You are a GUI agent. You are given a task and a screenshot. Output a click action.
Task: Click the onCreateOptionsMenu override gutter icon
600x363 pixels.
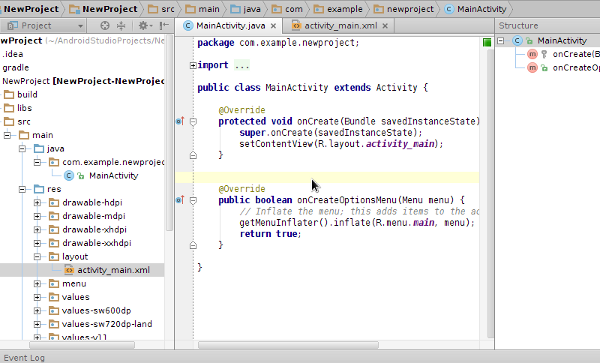pyautogui.click(x=180, y=200)
